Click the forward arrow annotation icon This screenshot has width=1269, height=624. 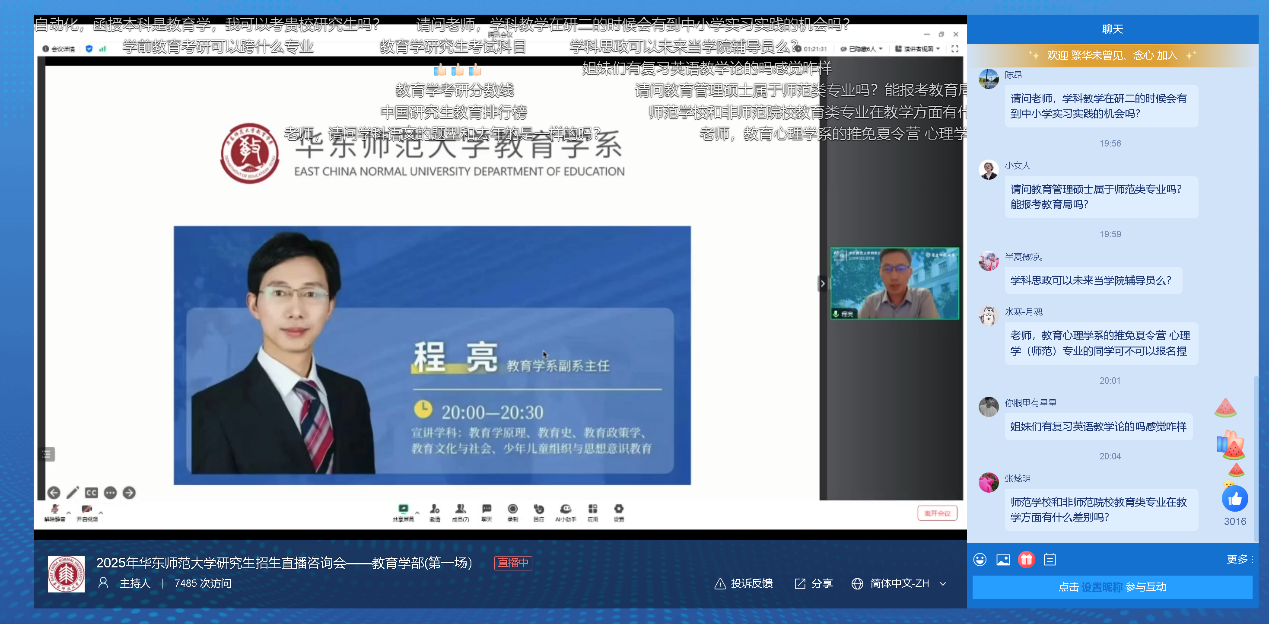pos(129,492)
